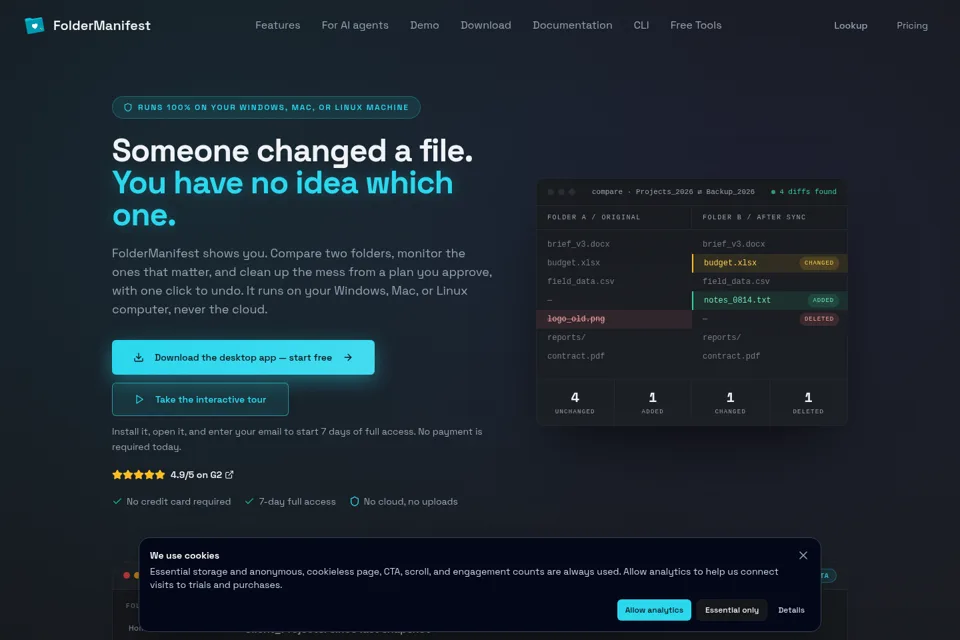Go to For AI agents page

[x=355, y=25]
